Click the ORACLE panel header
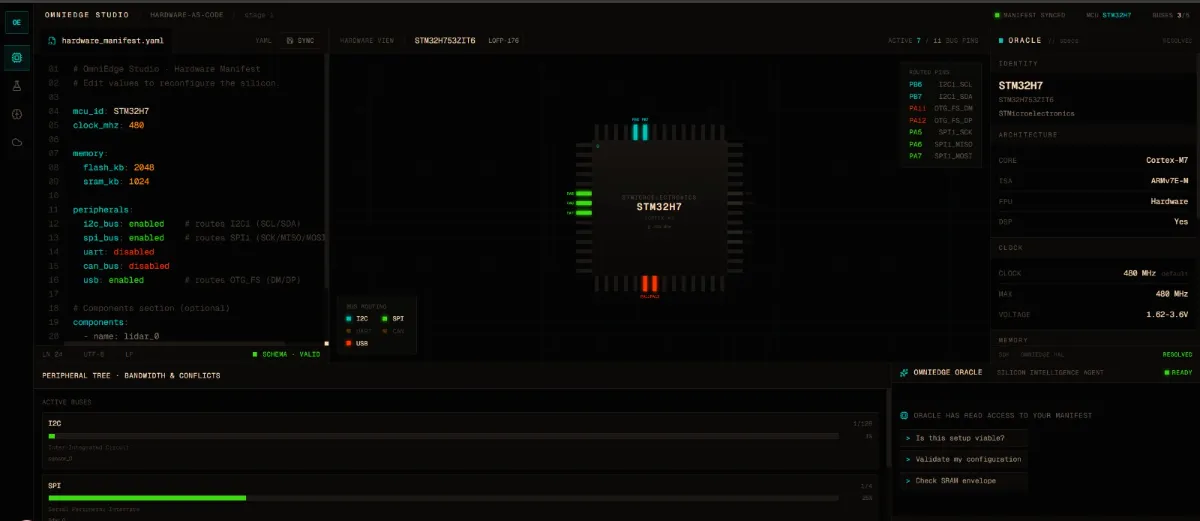The height and width of the screenshot is (521, 1200). (x=1024, y=40)
